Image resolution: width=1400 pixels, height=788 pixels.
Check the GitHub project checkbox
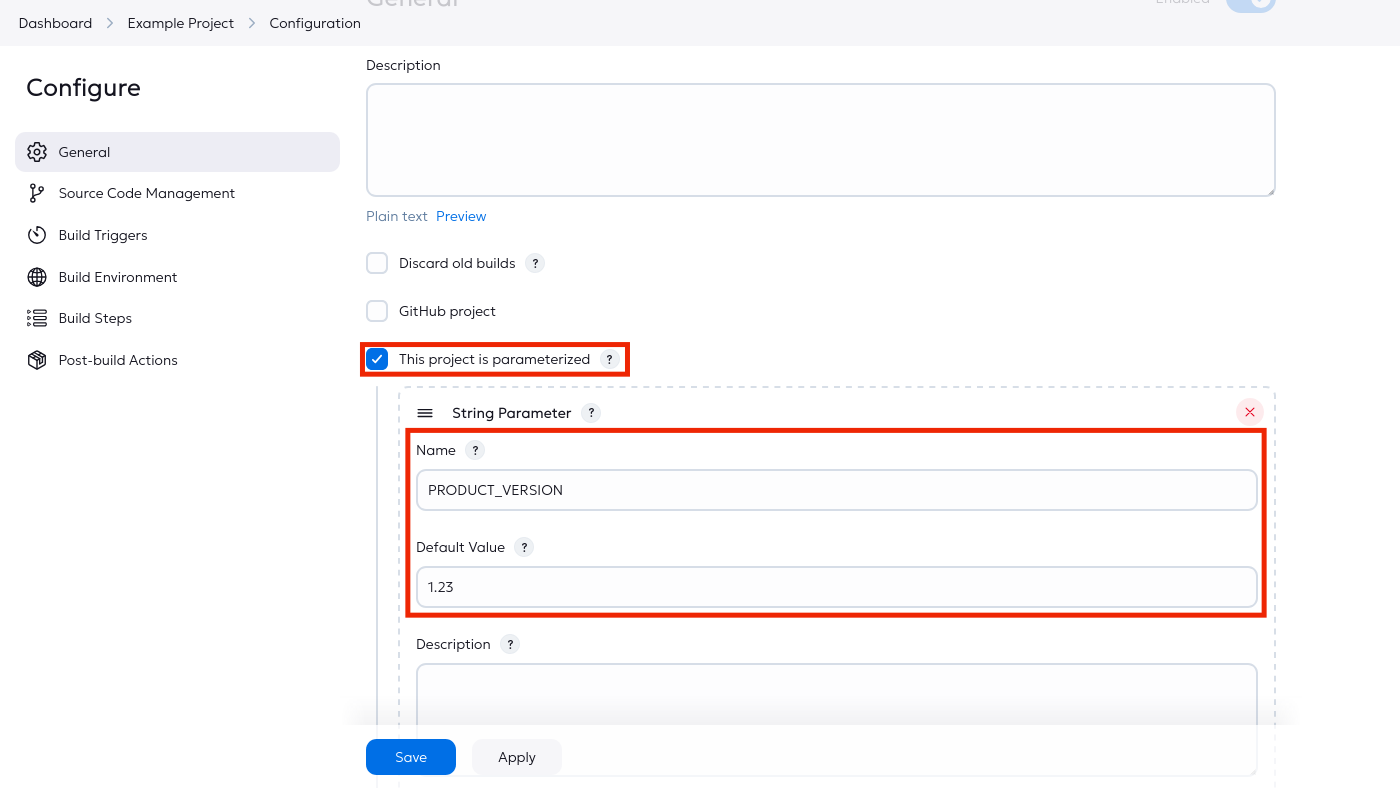377,310
